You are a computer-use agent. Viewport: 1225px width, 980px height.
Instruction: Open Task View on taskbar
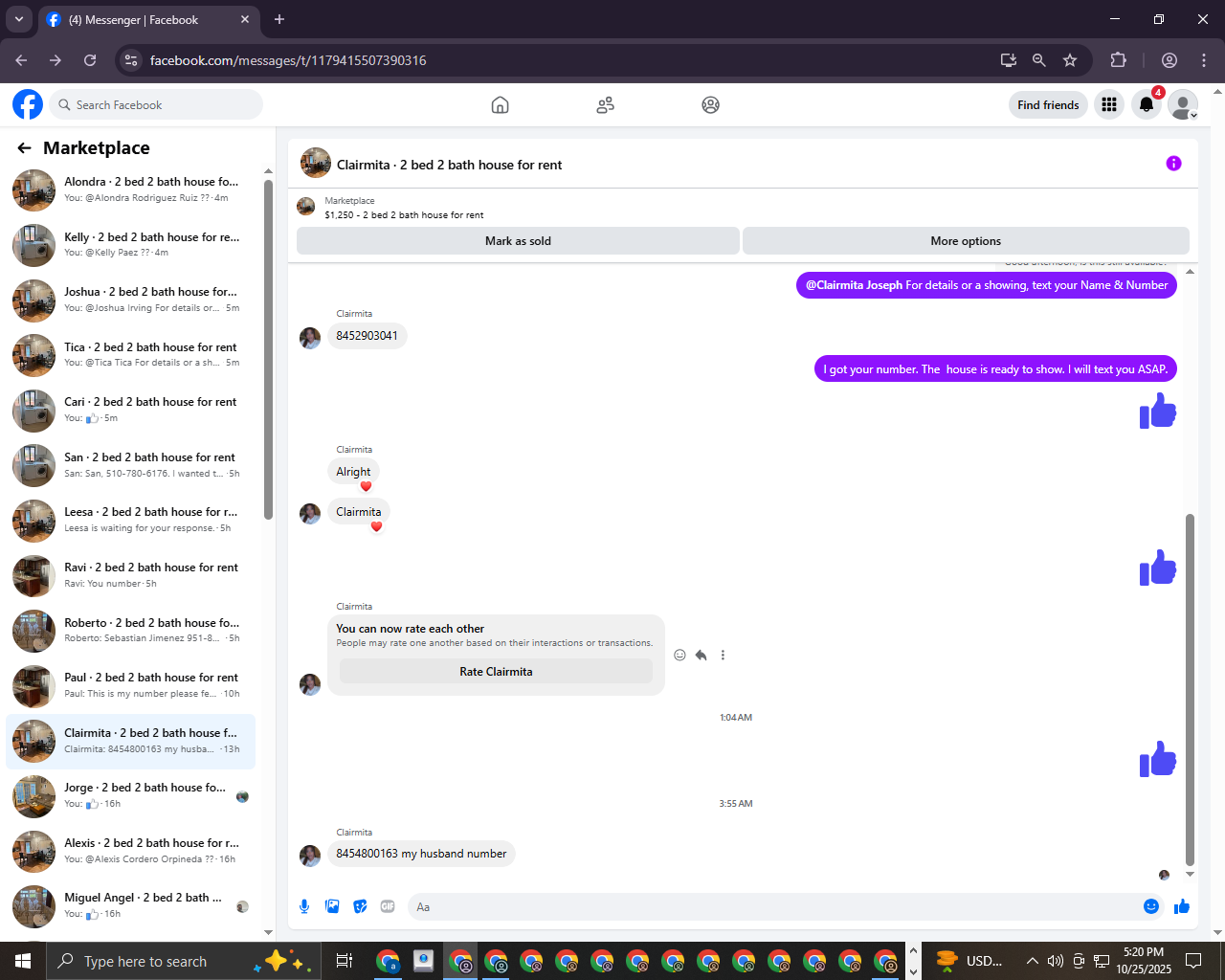coord(345,961)
